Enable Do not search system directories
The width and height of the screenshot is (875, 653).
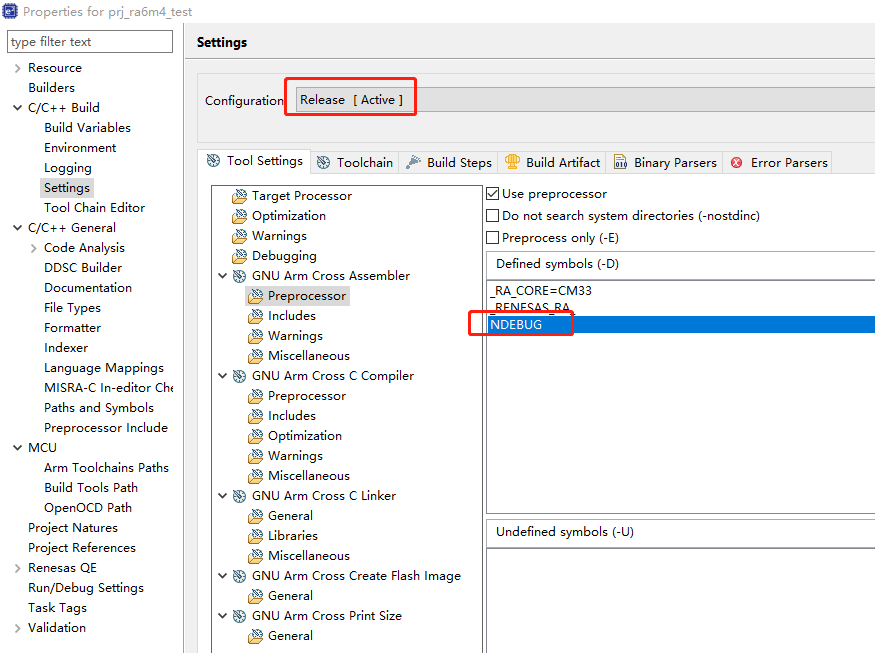point(492,216)
